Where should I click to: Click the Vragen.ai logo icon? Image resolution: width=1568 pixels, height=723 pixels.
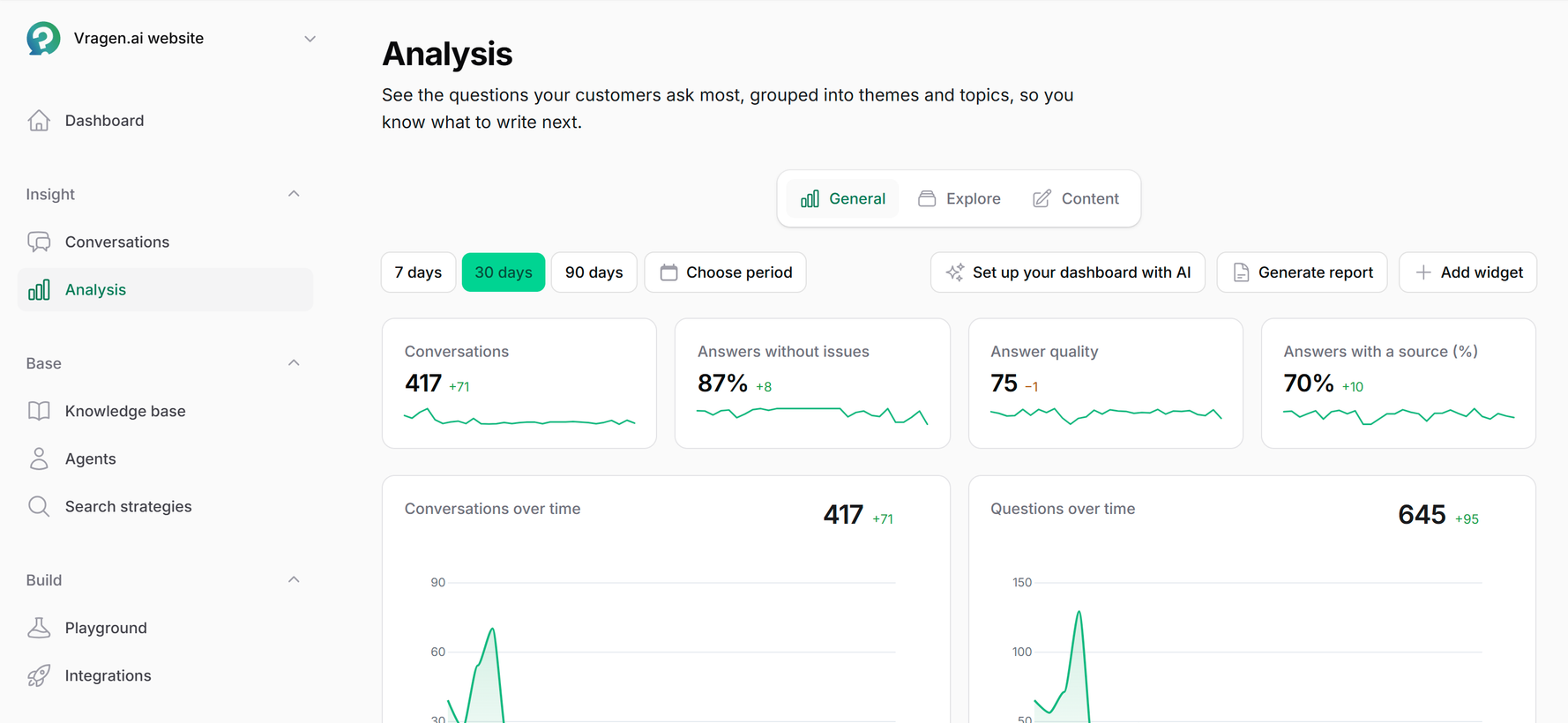pyautogui.click(x=43, y=38)
